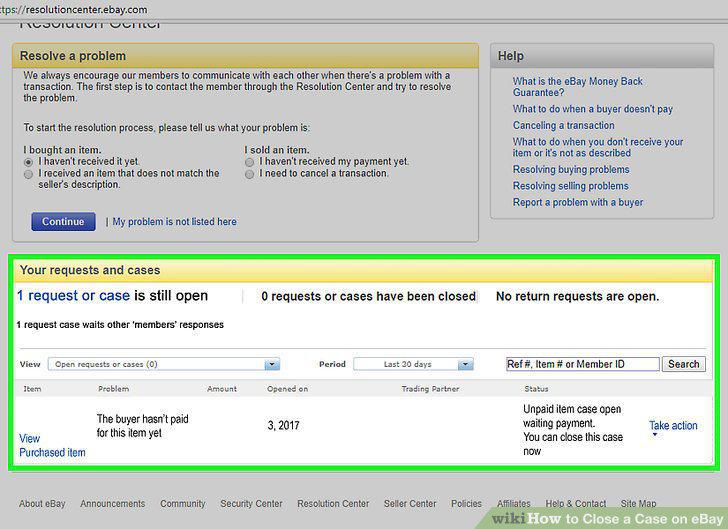Open "Report a problem with a buyer" link

point(578,202)
